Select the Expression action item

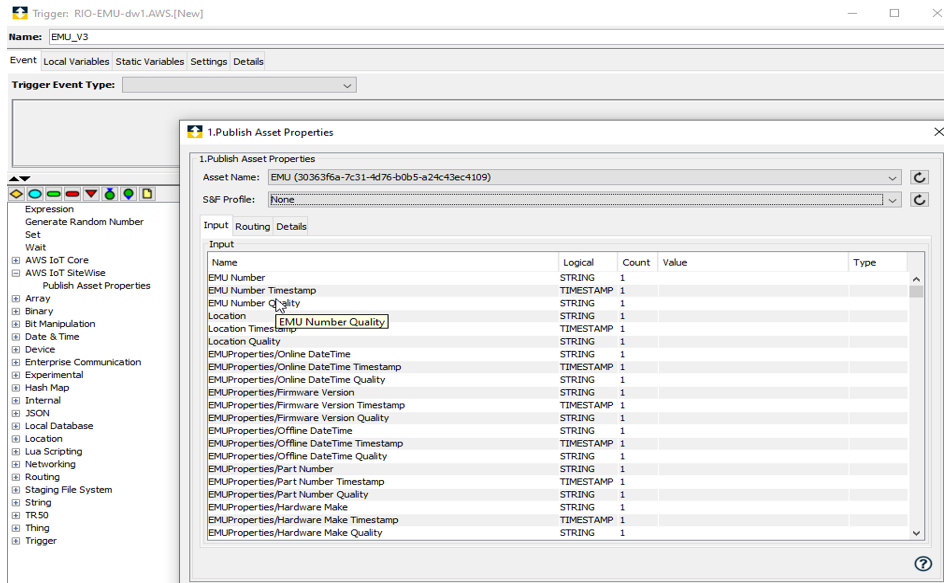[x=49, y=210]
